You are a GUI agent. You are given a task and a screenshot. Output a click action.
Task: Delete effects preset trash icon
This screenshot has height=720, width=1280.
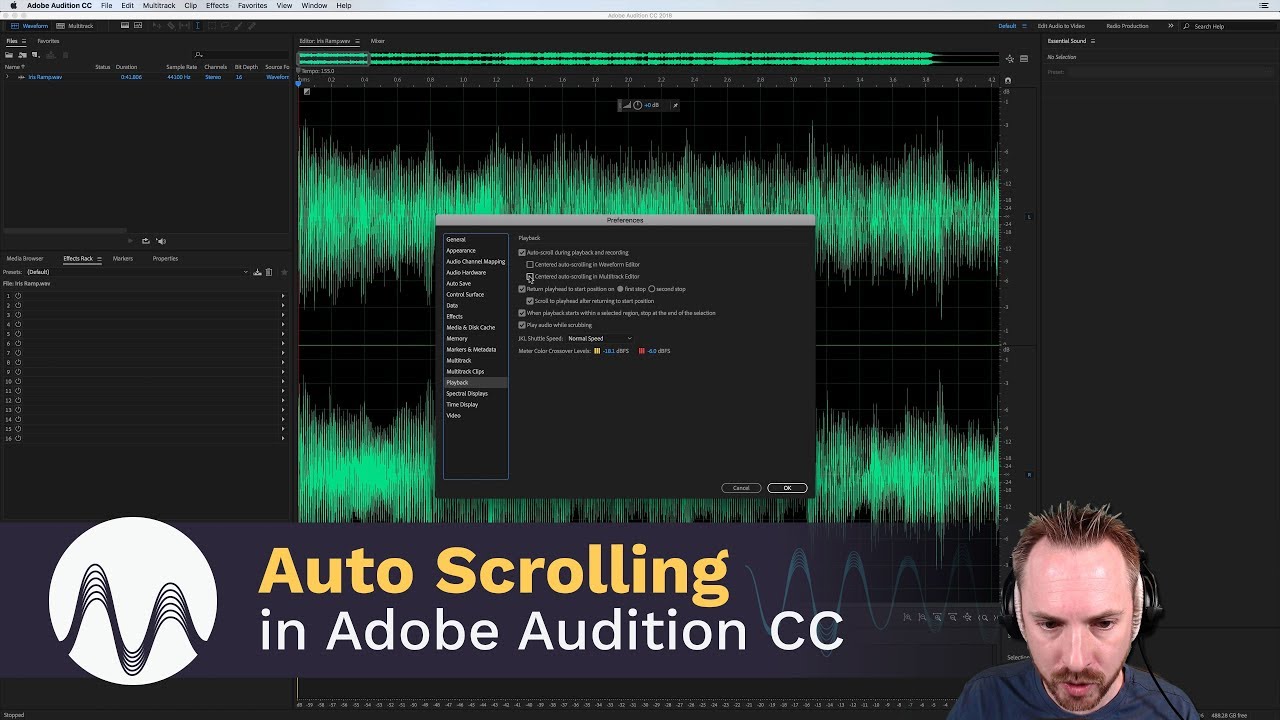(269, 272)
